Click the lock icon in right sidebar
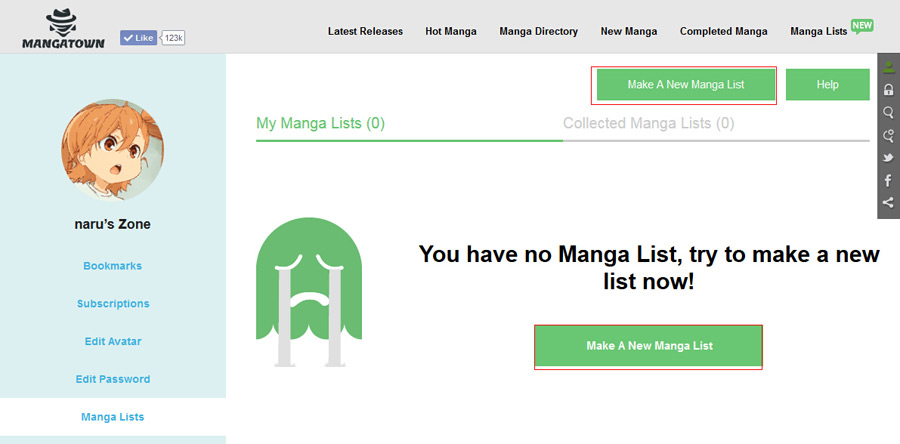Viewport: 900px width, 444px height. (888, 90)
